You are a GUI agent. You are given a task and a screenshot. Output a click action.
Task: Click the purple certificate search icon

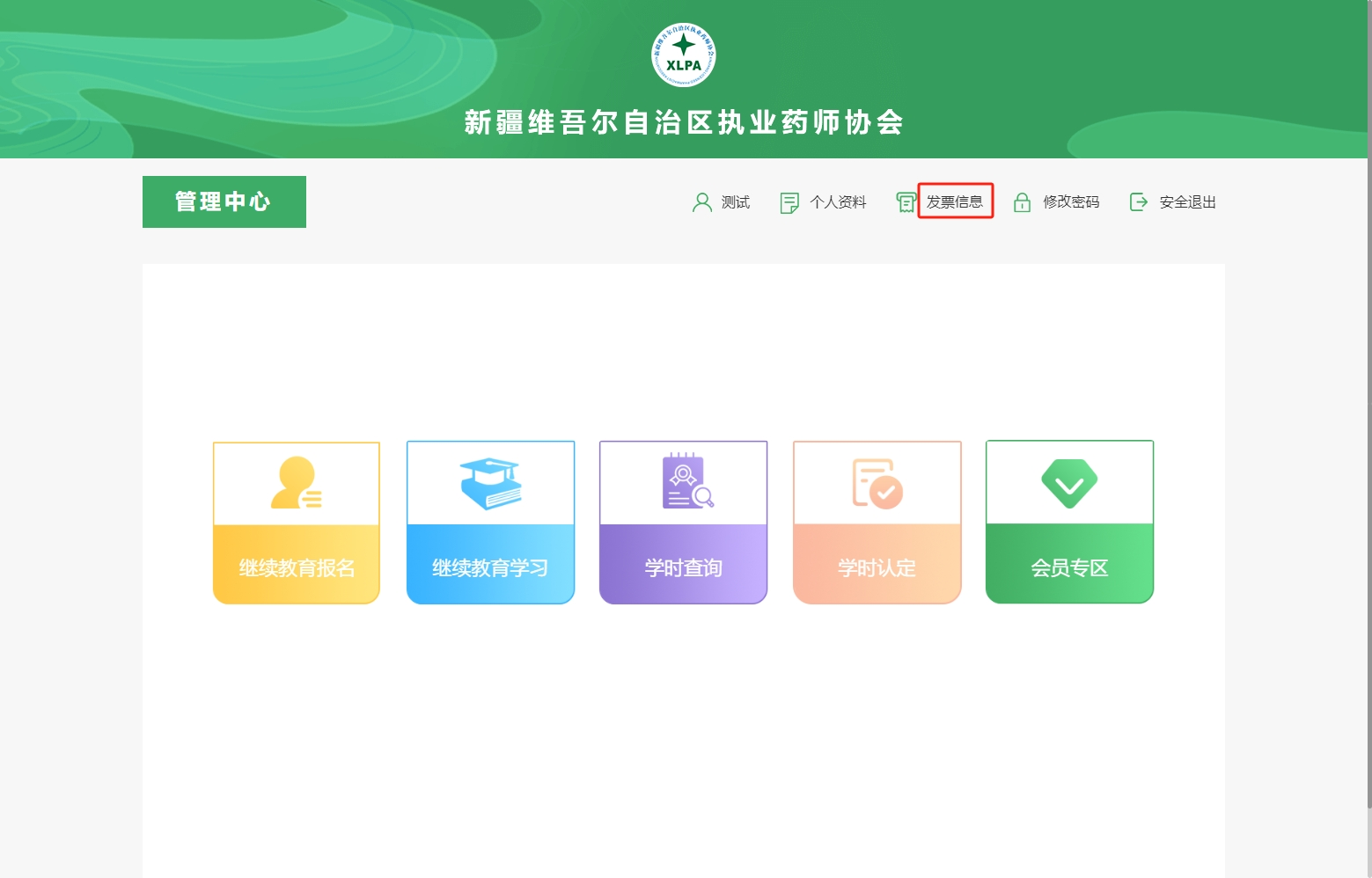686,481
